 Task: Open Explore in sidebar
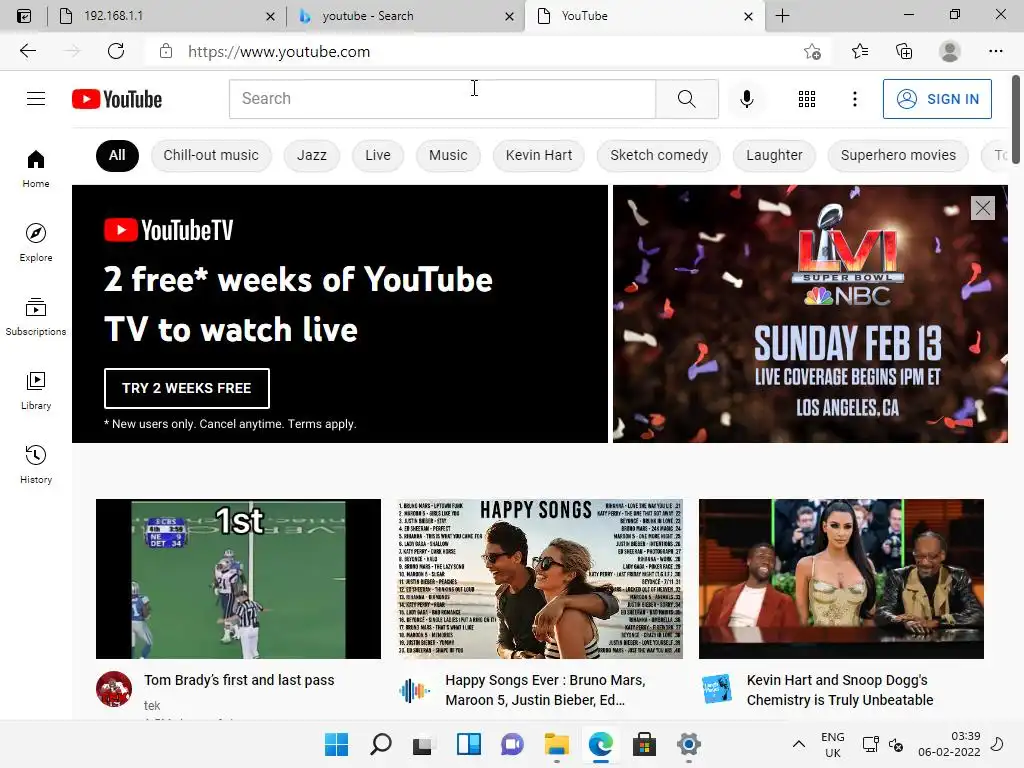click(36, 242)
